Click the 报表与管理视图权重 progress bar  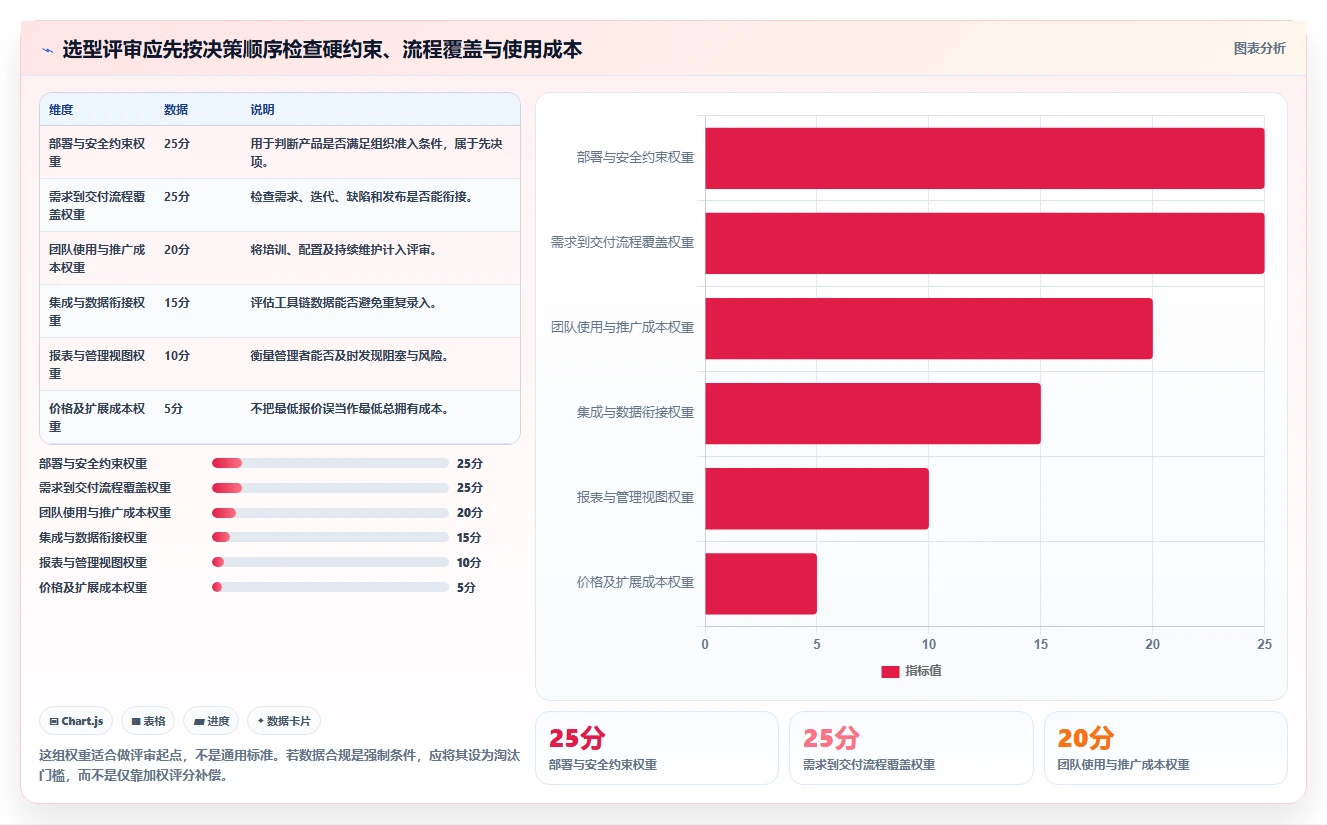coord(330,562)
